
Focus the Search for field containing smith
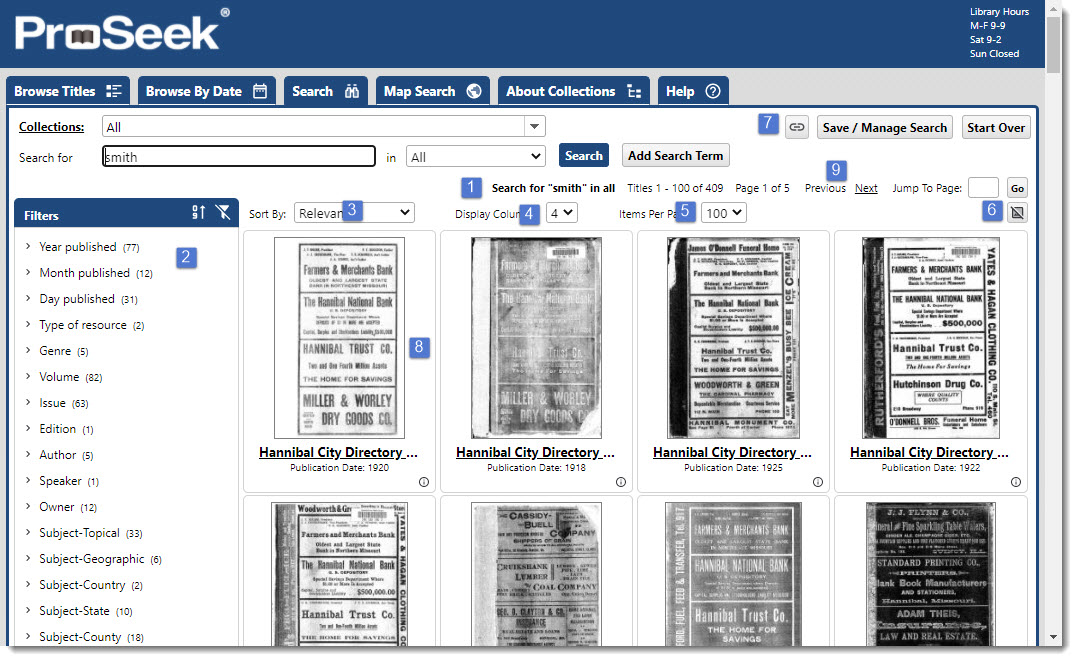[239, 157]
